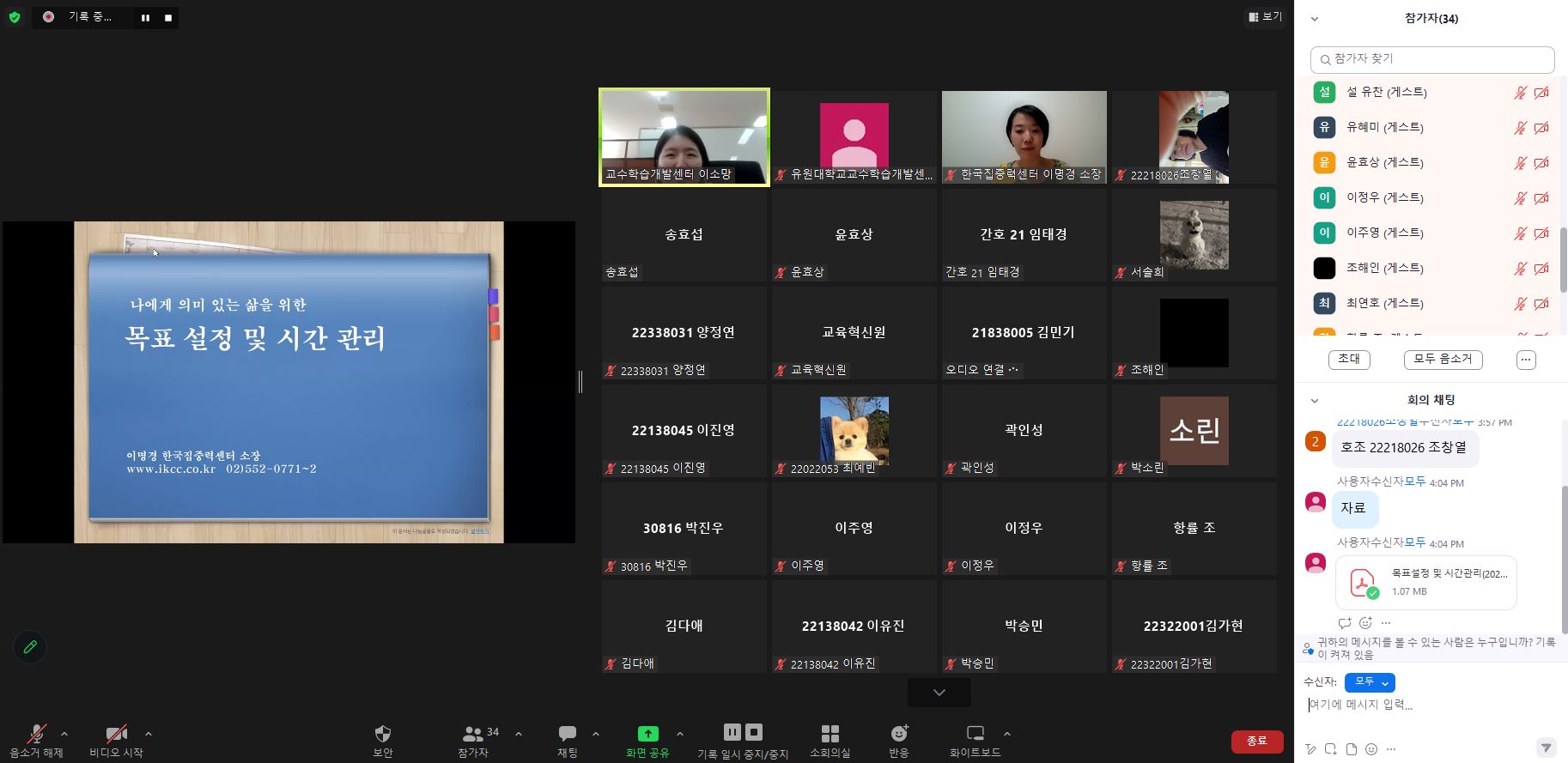This screenshot has width=1568, height=763.
Task: Click Mute All (모두 음소거) button
Action: coord(1443,360)
